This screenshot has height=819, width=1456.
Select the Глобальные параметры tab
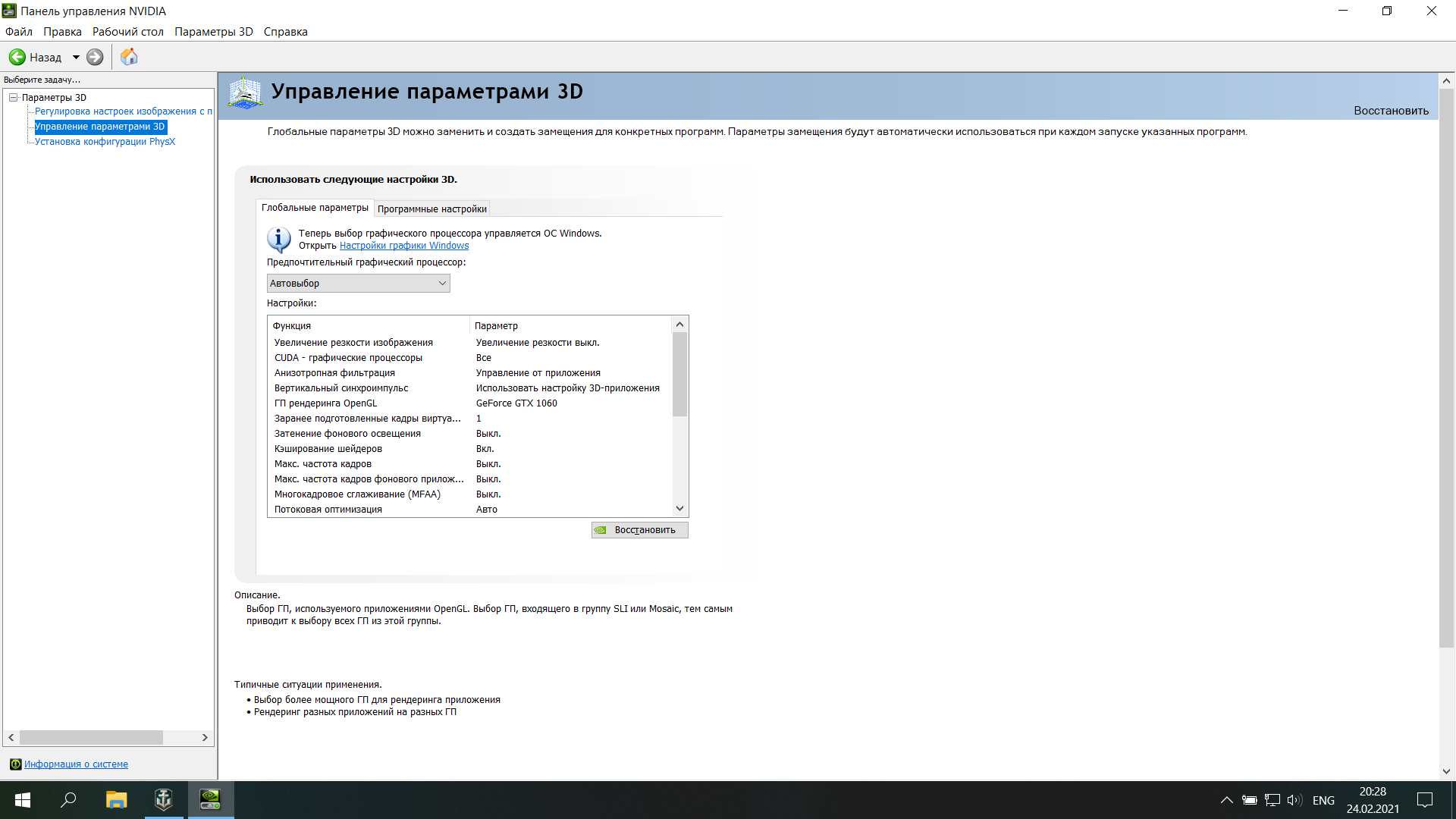click(315, 208)
